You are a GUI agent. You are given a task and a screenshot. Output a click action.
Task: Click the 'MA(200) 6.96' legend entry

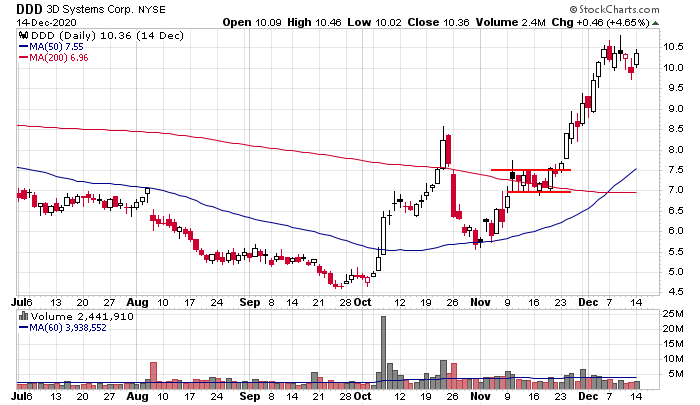pos(58,58)
